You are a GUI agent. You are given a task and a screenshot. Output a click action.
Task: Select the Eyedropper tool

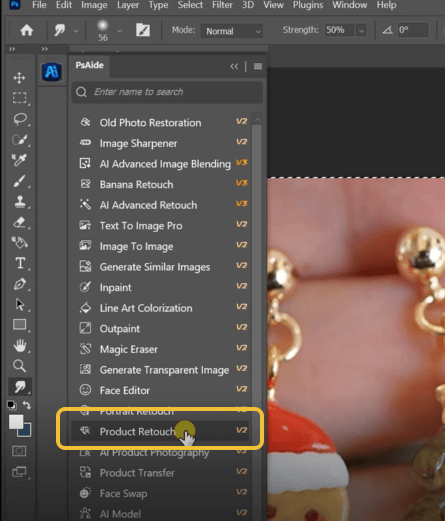pyautogui.click(x=19, y=160)
